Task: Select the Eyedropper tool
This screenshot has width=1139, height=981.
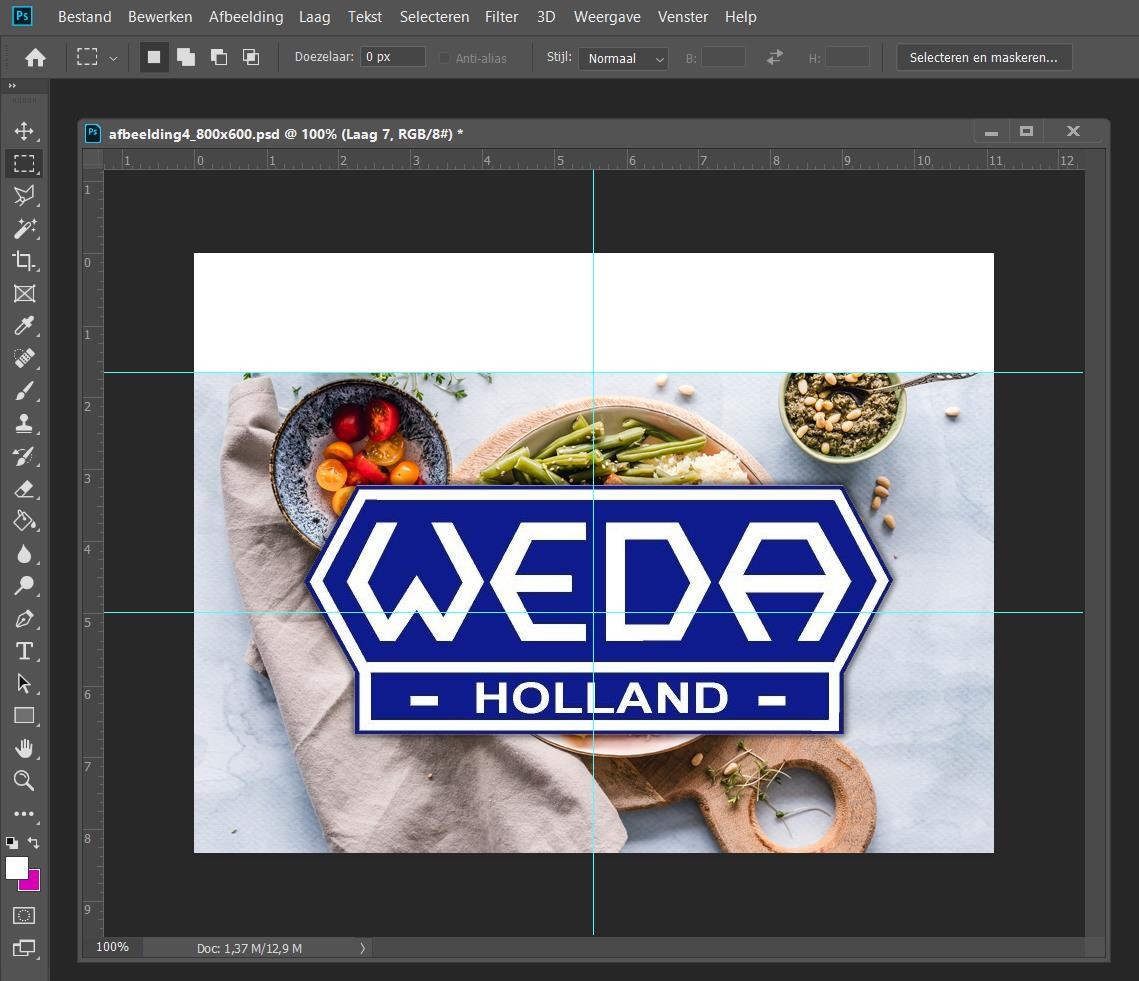Action: pyautogui.click(x=24, y=326)
